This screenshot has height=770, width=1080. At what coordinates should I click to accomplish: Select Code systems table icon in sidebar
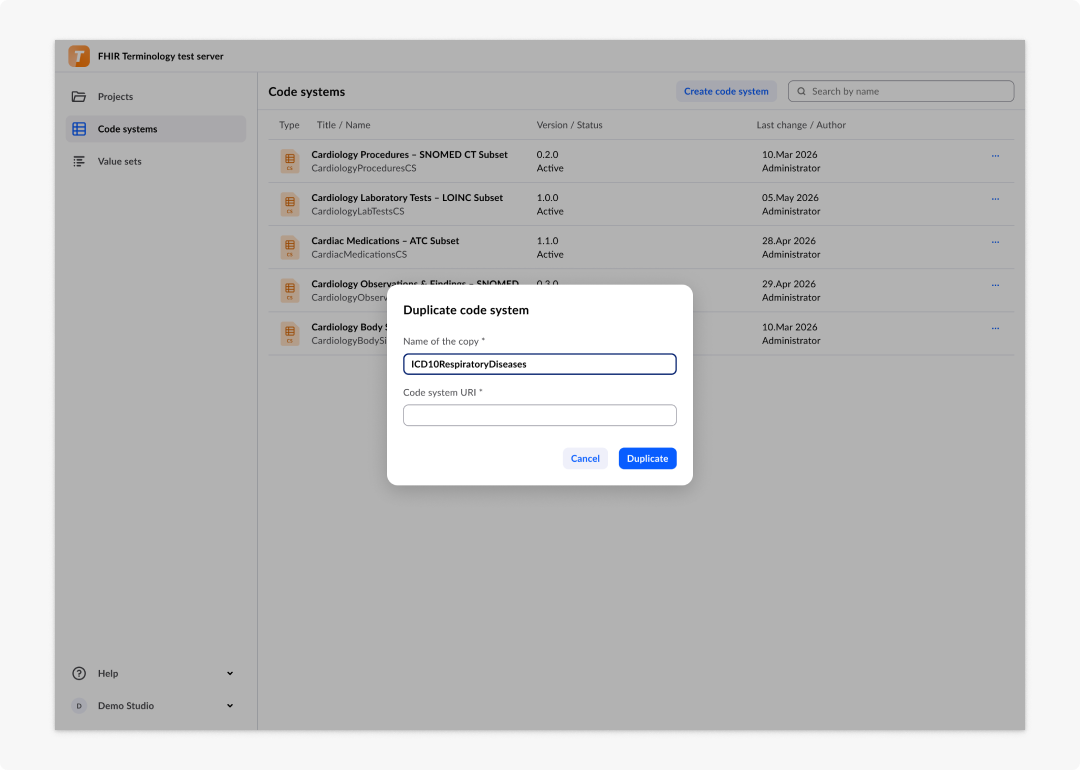pyautogui.click(x=79, y=129)
